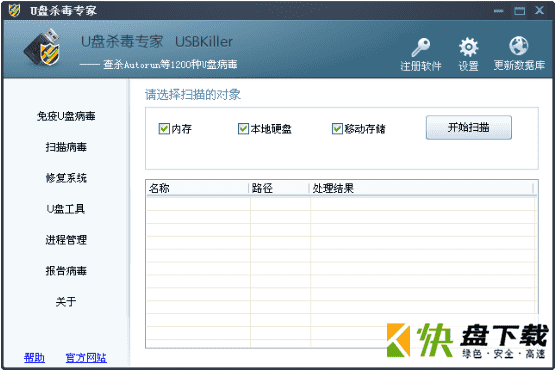Open 设置 gear icon
556x371 pixels.
coord(468,47)
